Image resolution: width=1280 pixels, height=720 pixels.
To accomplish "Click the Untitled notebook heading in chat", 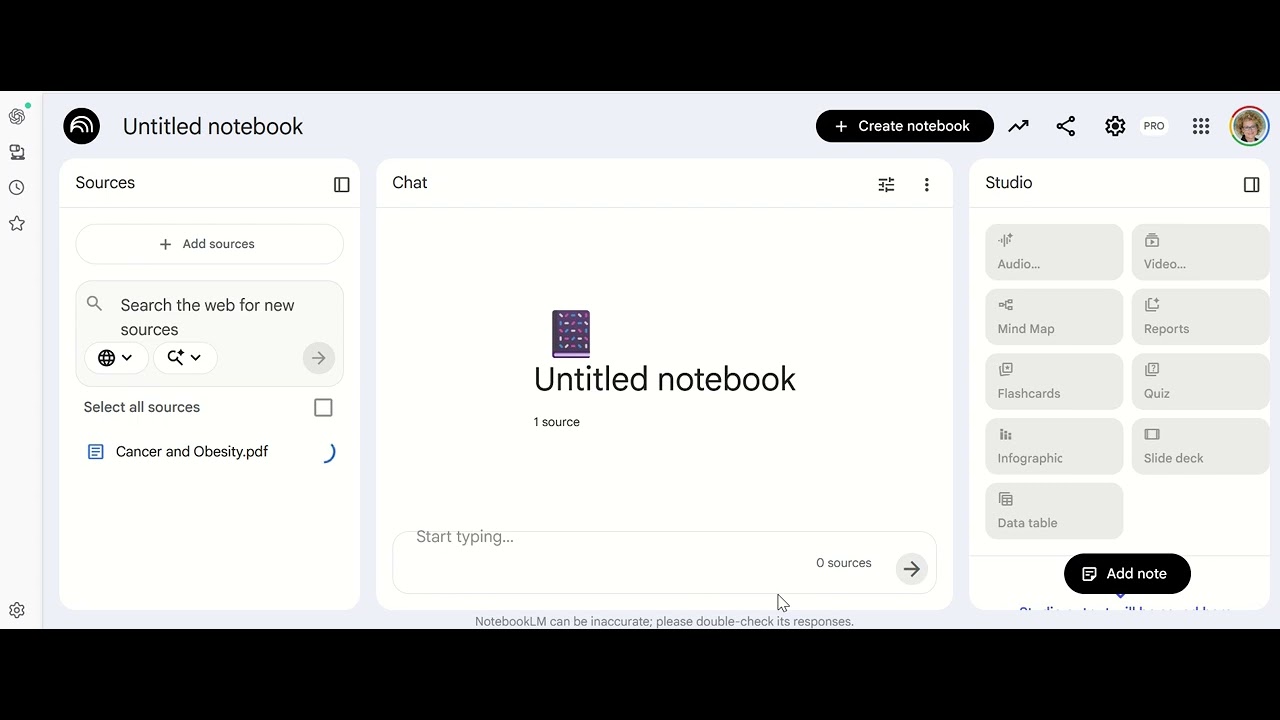I will pos(665,379).
